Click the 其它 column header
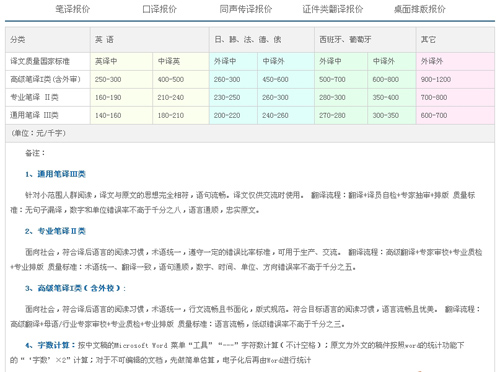Screen dimensions: 500x372 455,40
